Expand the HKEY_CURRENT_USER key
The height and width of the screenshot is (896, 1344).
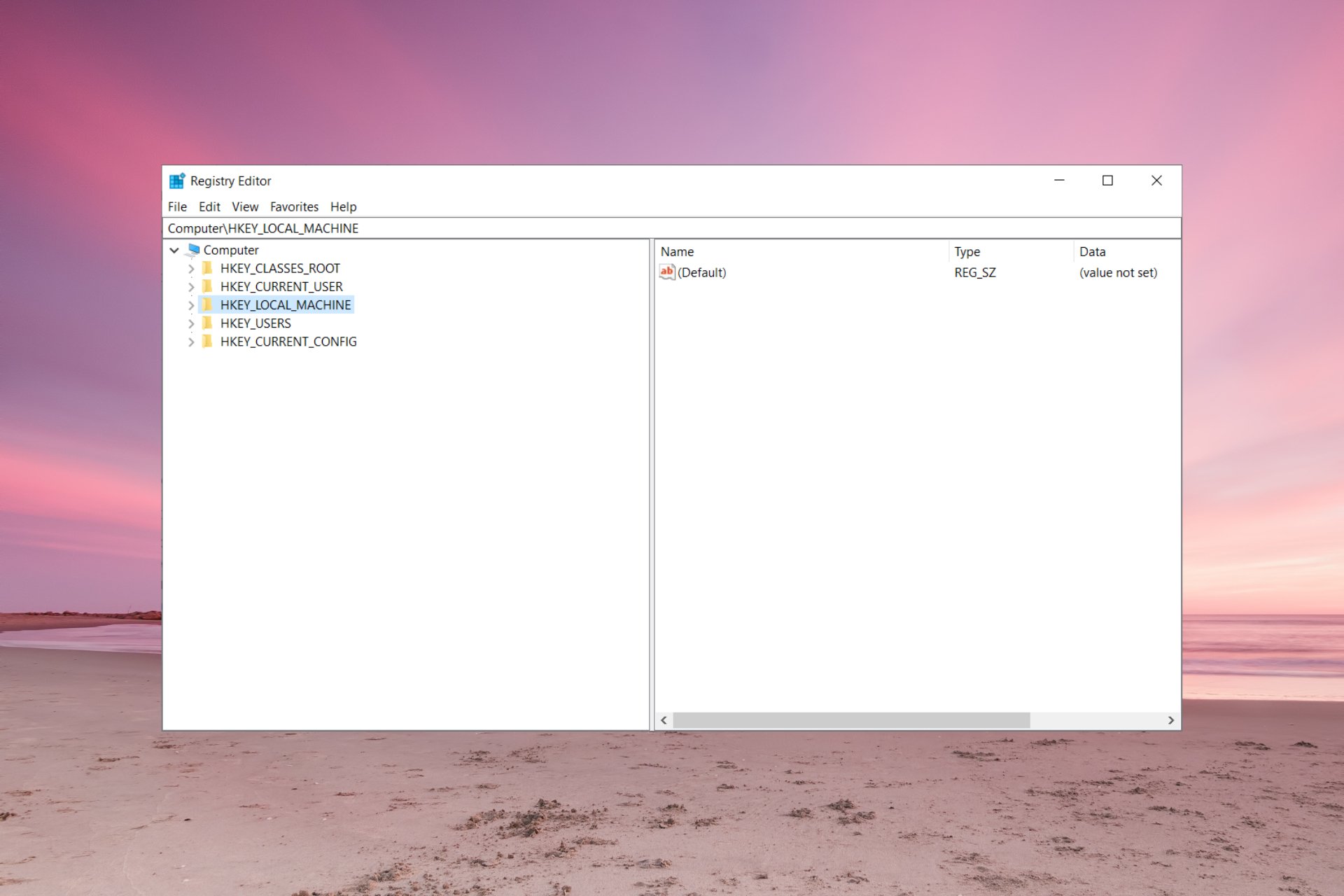(191, 287)
